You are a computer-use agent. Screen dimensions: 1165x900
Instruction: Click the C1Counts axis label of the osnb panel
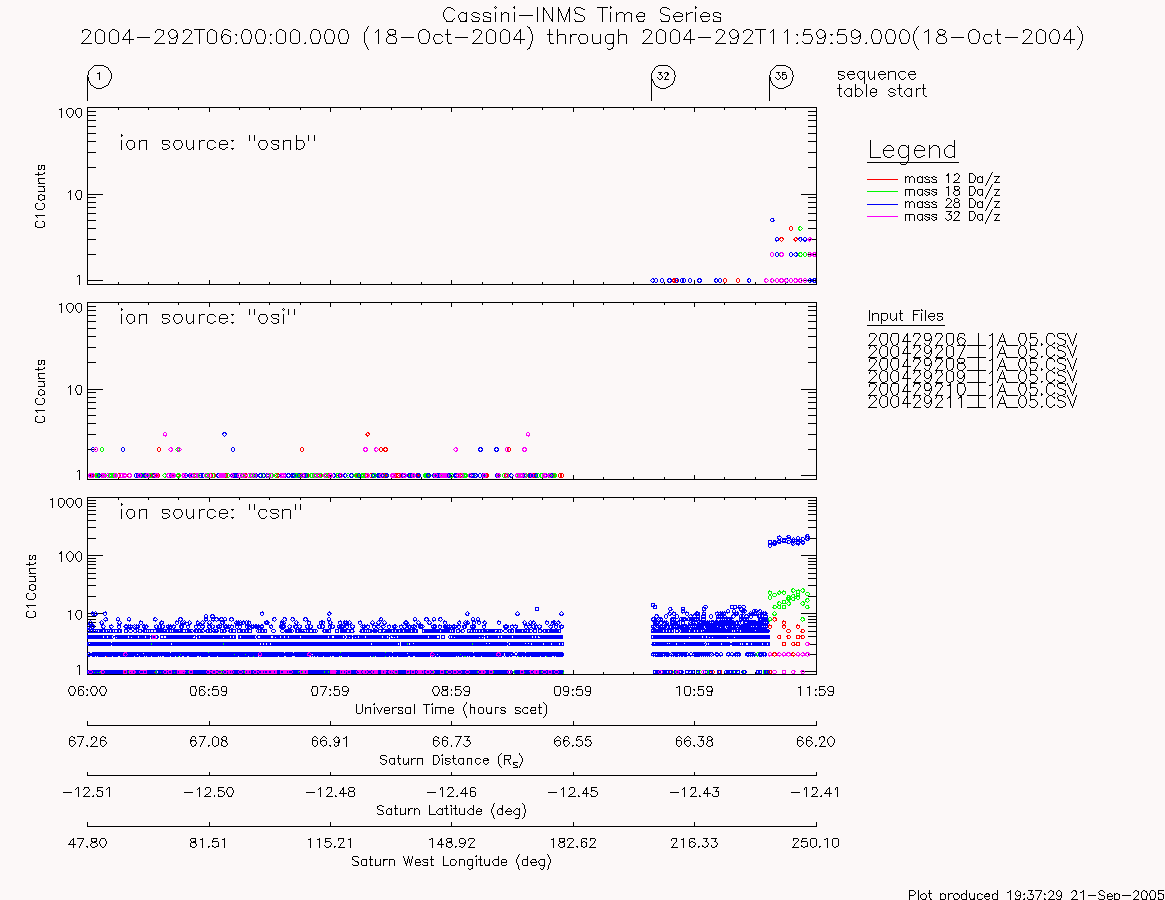40,196
